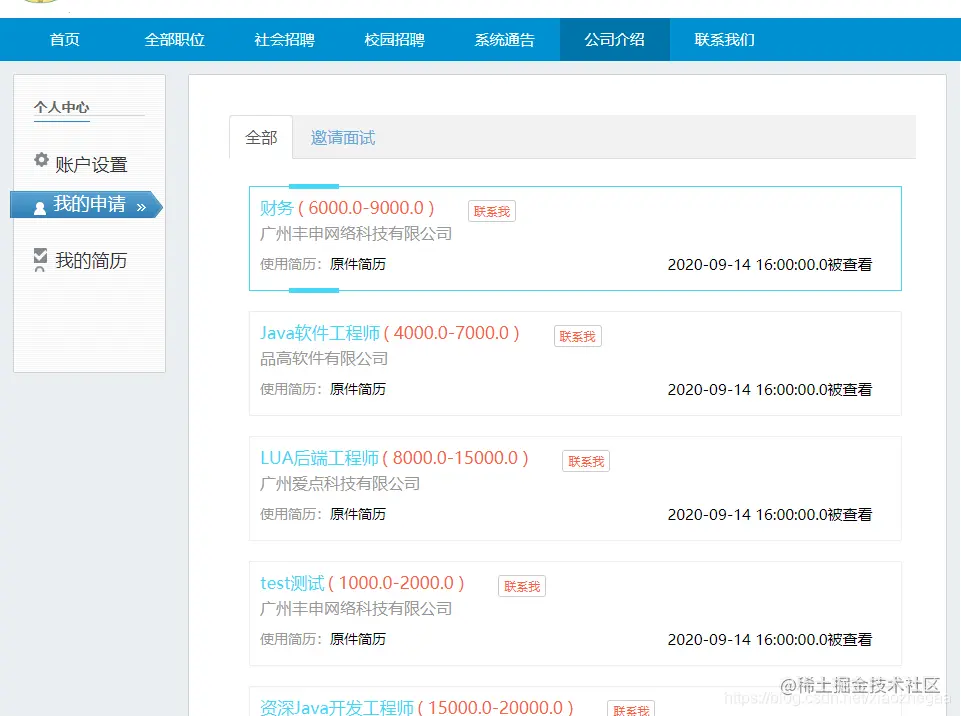Click 原件简历 in the test测试 card

point(358,639)
